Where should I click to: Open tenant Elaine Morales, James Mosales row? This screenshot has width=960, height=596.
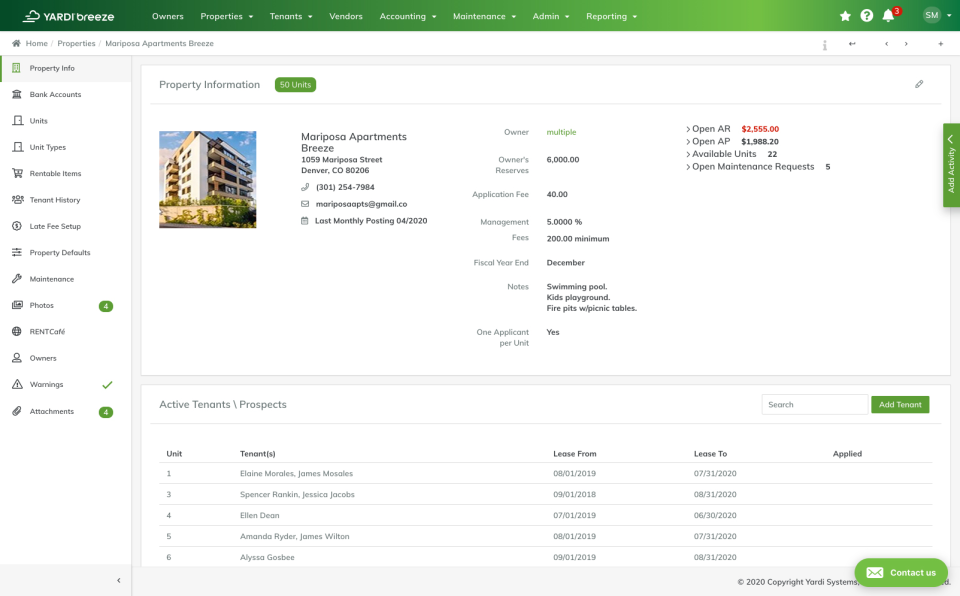coord(546,473)
